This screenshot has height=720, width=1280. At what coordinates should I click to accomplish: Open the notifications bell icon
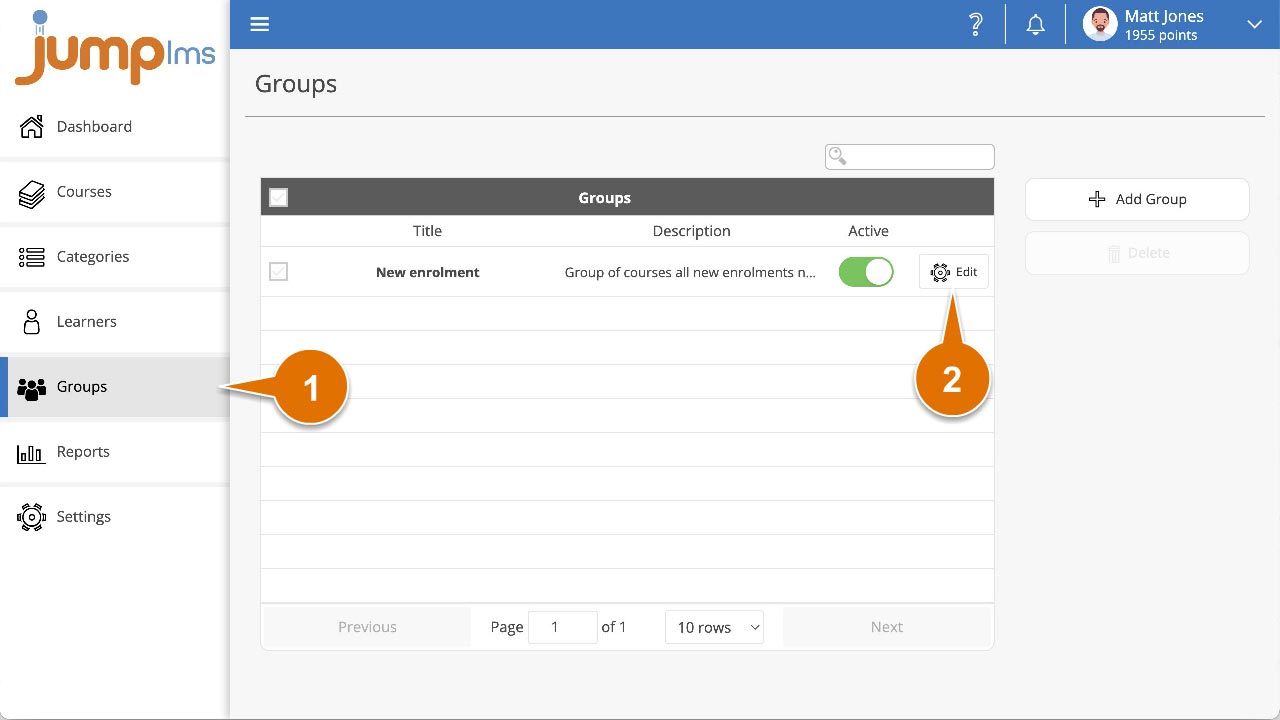pyautogui.click(x=1036, y=25)
